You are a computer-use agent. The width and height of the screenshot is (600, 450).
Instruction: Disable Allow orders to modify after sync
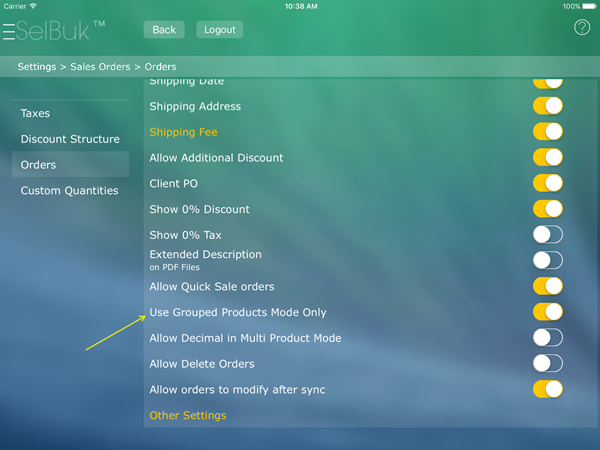pyautogui.click(x=547, y=389)
